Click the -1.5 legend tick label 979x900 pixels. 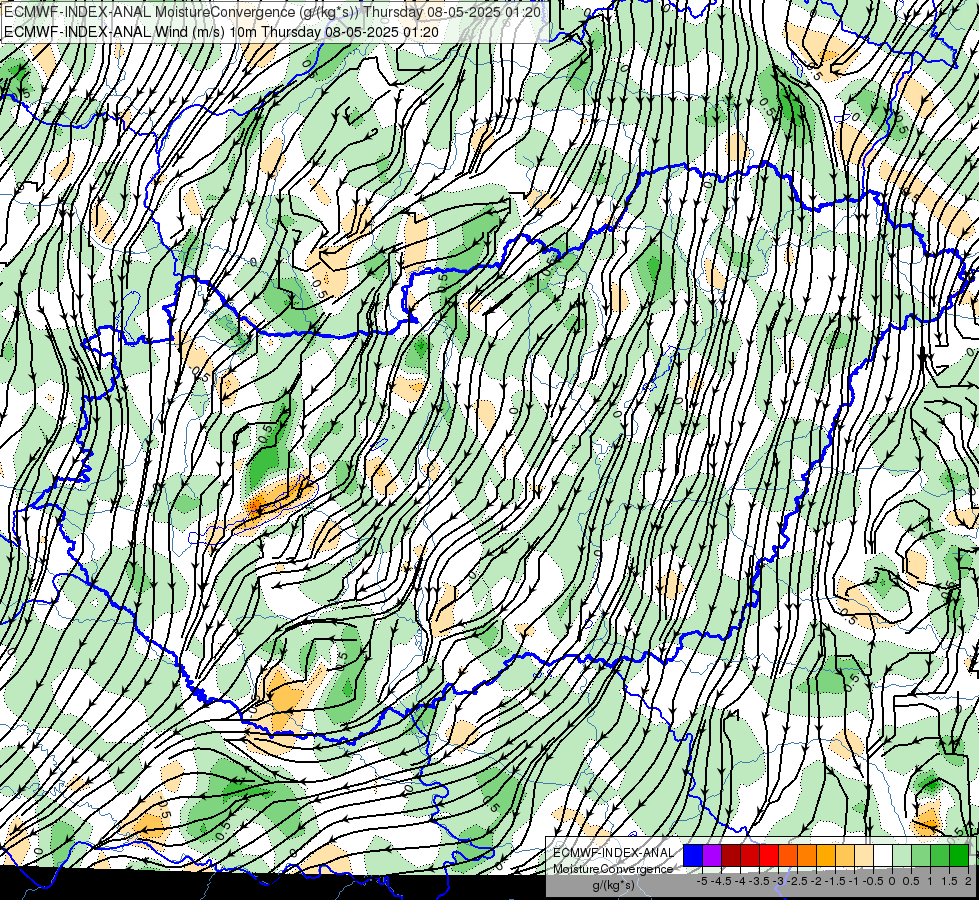click(x=835, y=881)
